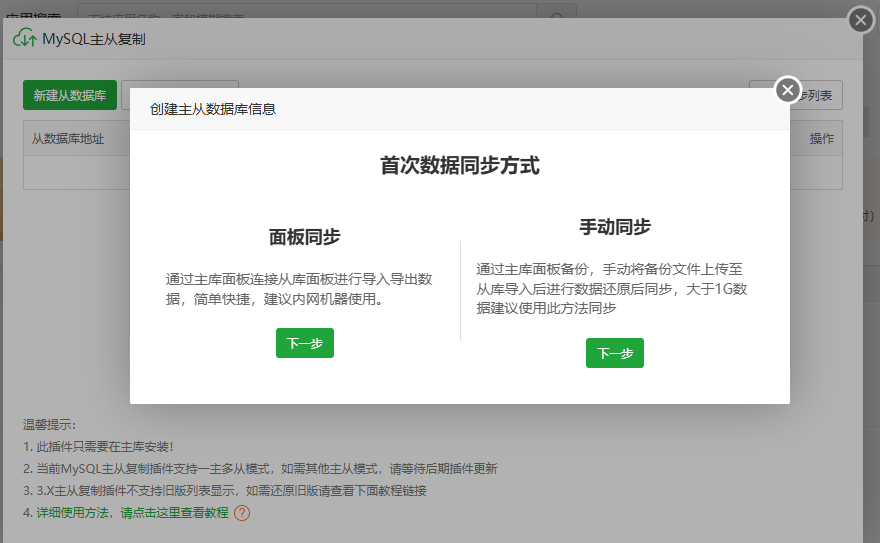Click the orange question mark help icon
Screen dimensions: 880x543
[x=242, y=513]
